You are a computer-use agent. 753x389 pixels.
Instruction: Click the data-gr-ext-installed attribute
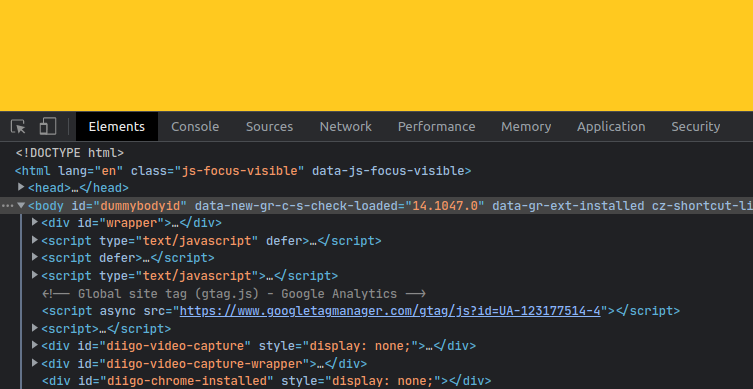(568, 206)
